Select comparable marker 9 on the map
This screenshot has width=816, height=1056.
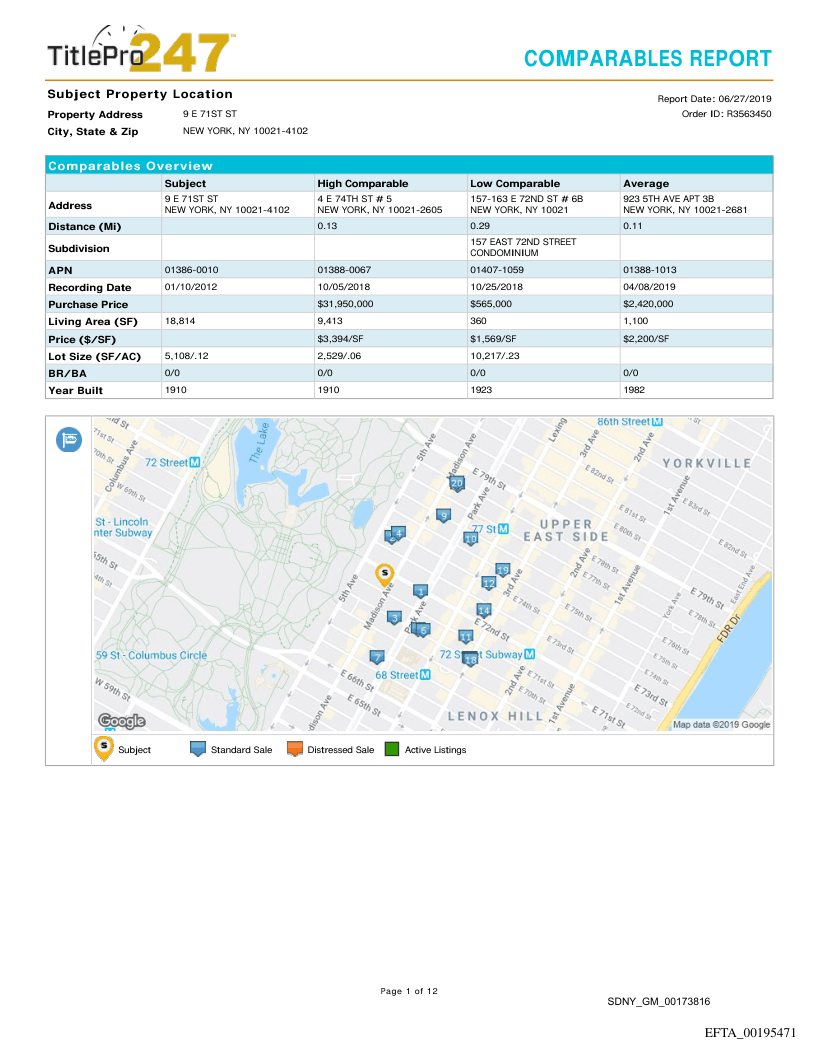tap(444, 516)
